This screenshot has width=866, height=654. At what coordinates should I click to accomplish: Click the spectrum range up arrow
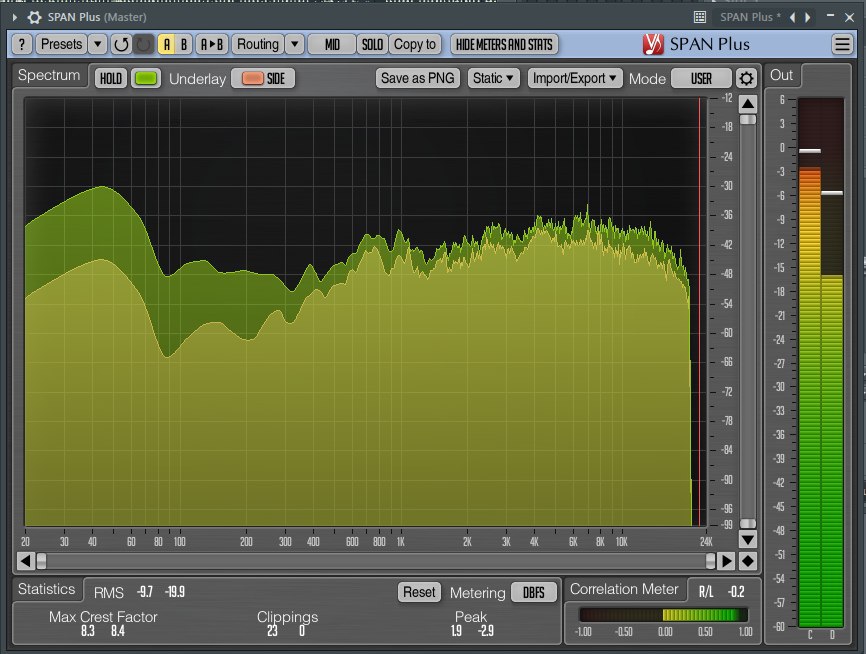[x=748, y=103]
